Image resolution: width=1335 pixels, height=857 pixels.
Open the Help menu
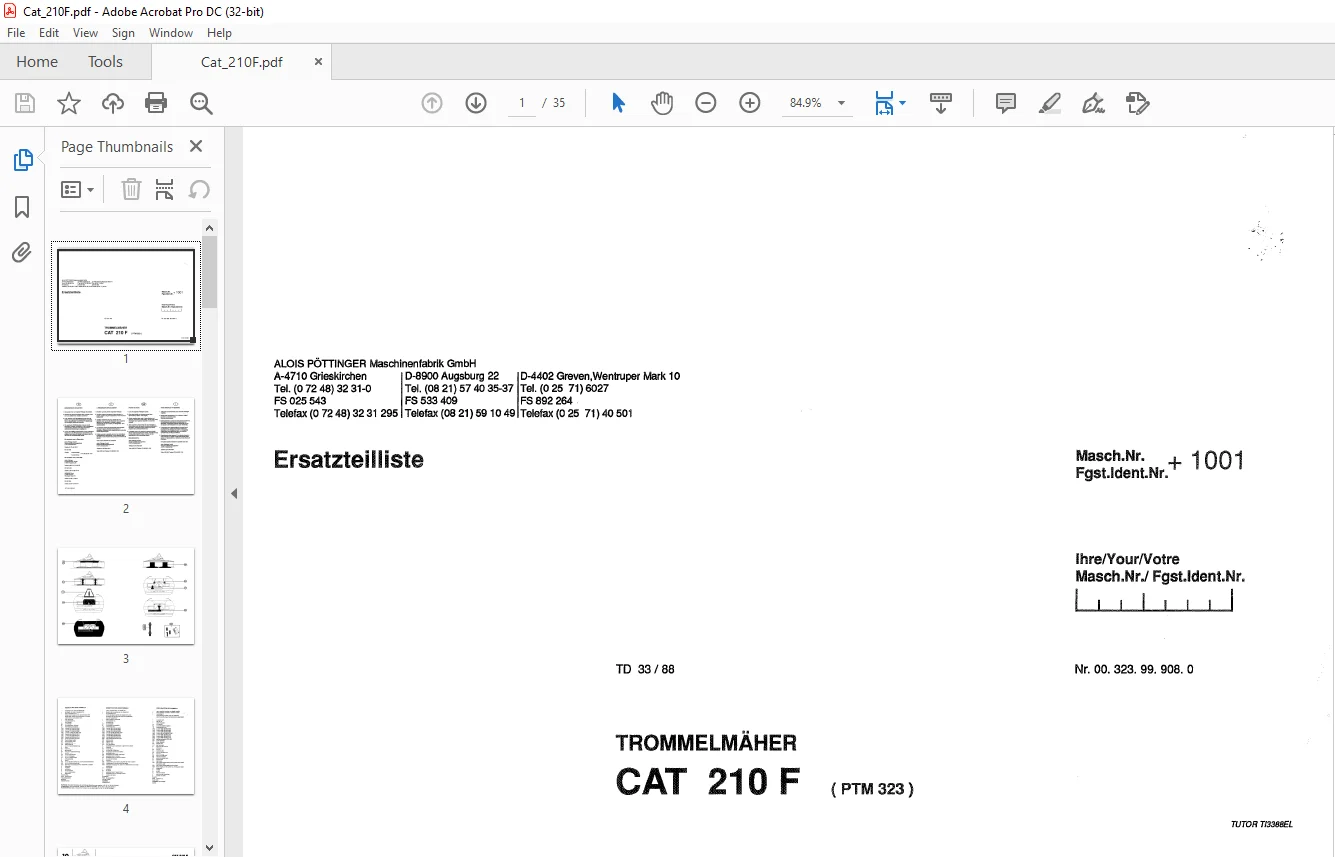(x=219, y=33)
